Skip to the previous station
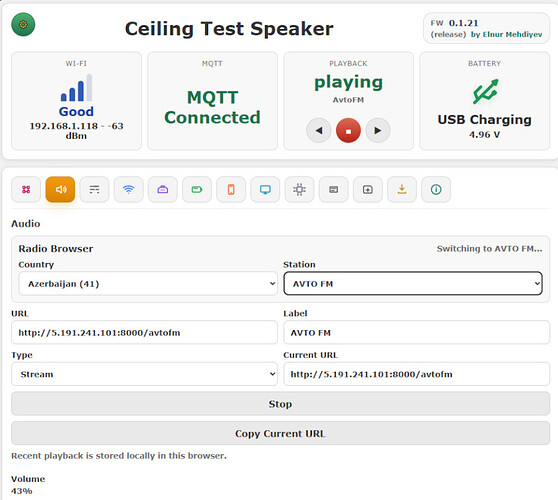Screen dimensions: 558x500 click(x=319, y=131)
